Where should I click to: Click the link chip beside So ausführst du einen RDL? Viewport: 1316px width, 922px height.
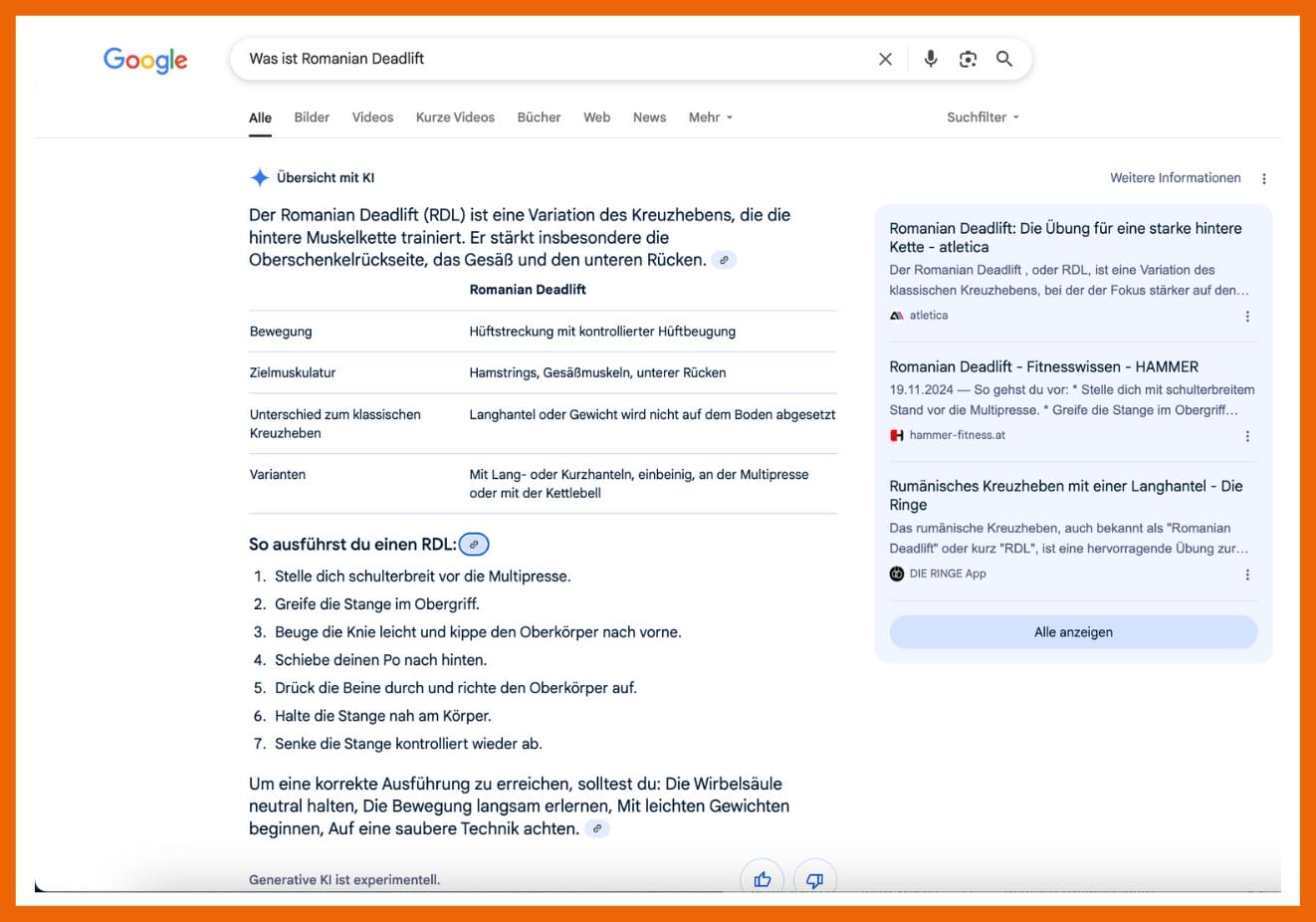coord(474,544)
